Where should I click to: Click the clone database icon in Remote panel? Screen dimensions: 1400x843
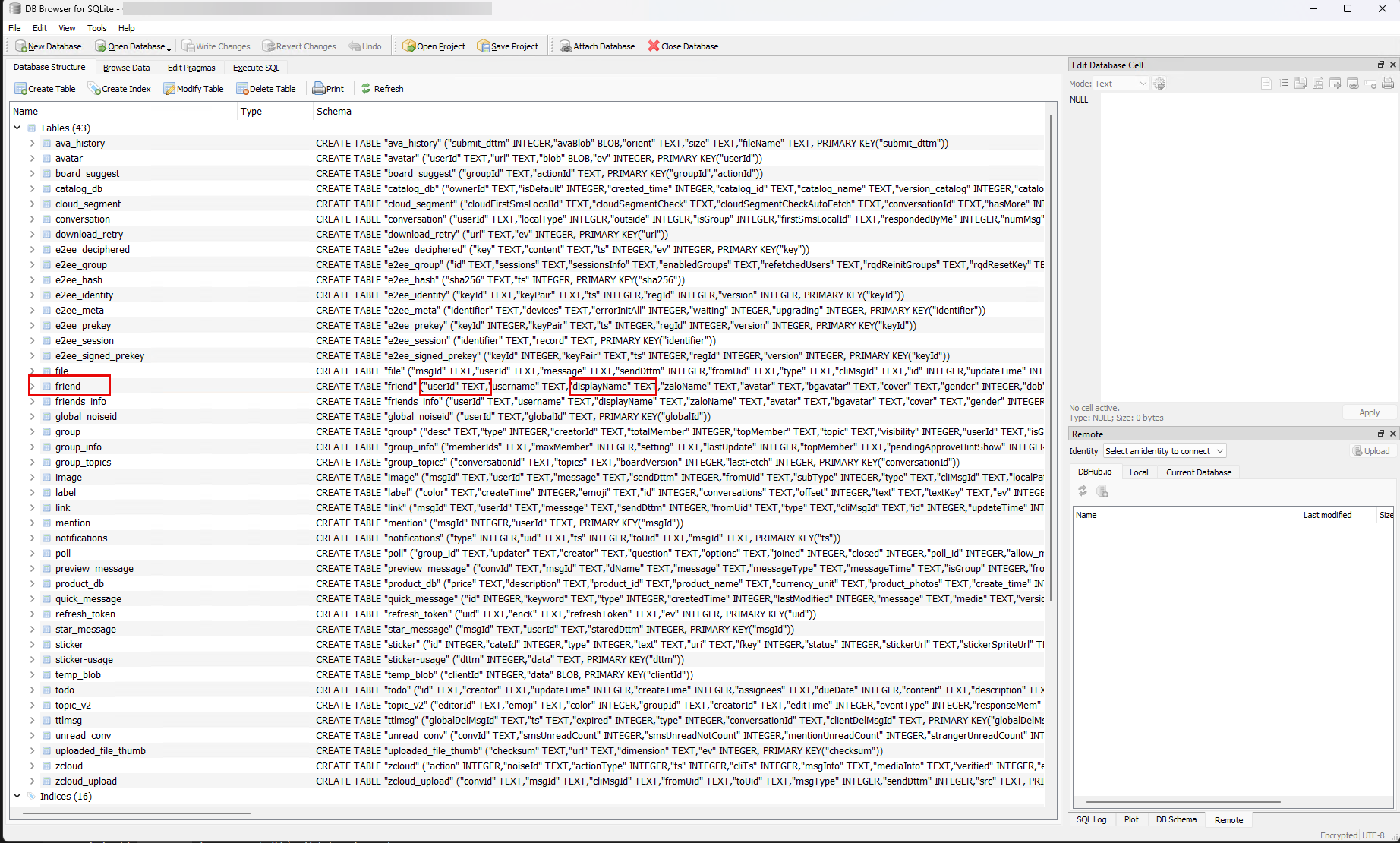tap(1102, 491)
